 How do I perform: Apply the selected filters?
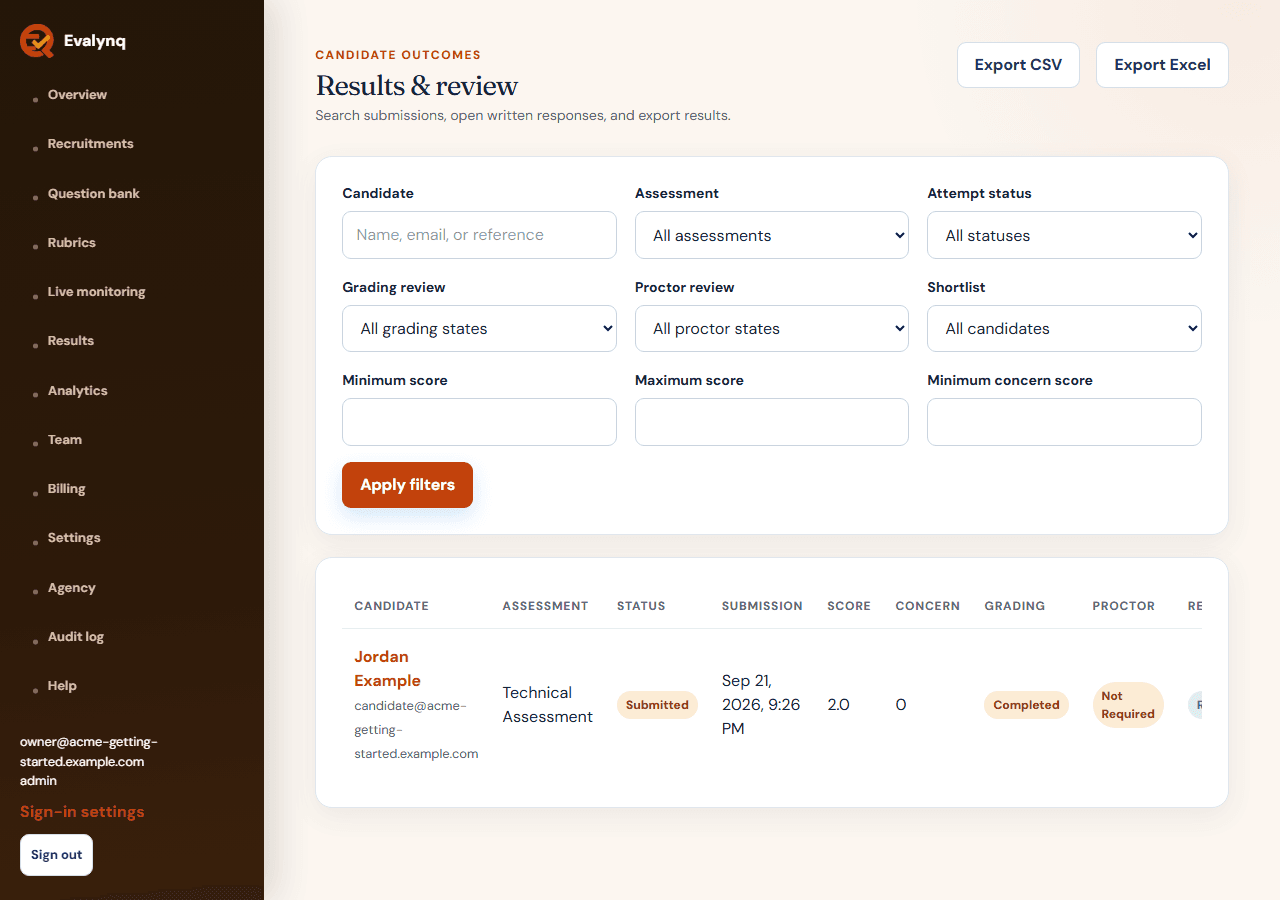point(407,485)
